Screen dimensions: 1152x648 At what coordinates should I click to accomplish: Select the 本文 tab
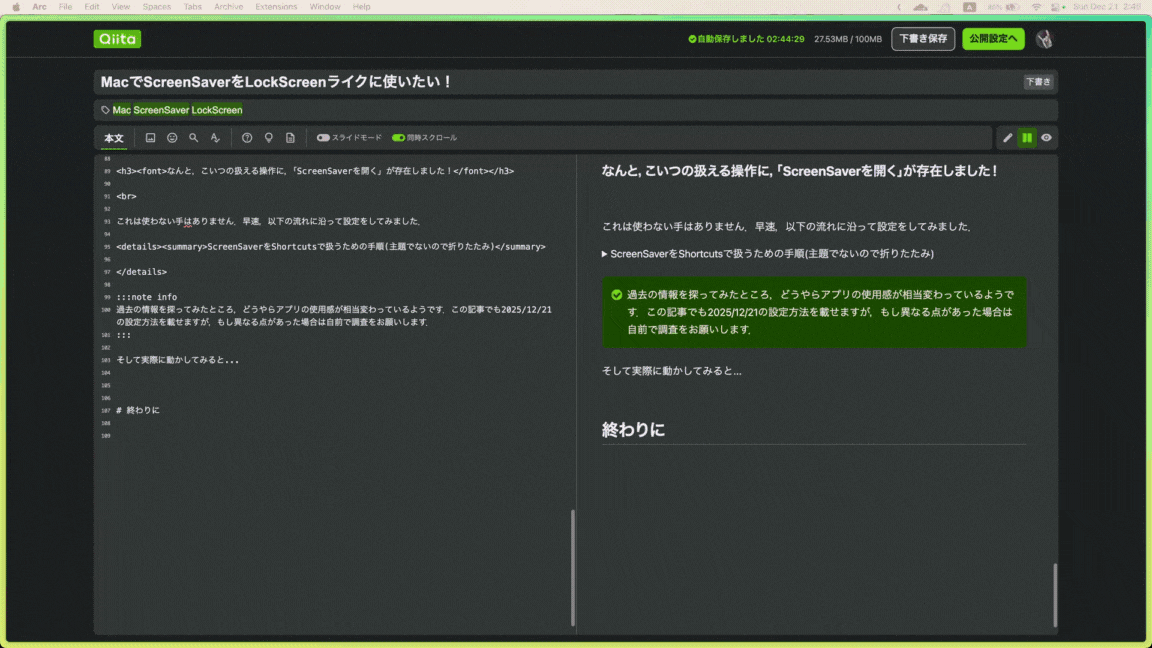[114, 138]
